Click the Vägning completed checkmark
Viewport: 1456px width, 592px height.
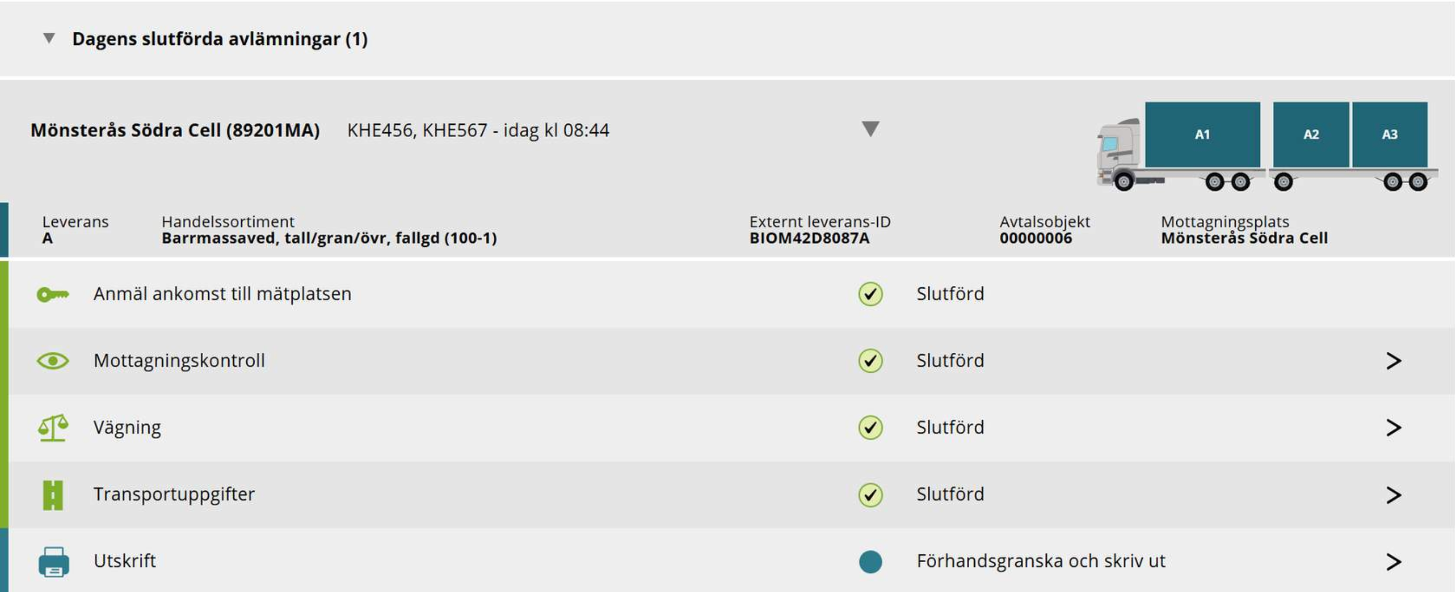(x=871, y=428)
